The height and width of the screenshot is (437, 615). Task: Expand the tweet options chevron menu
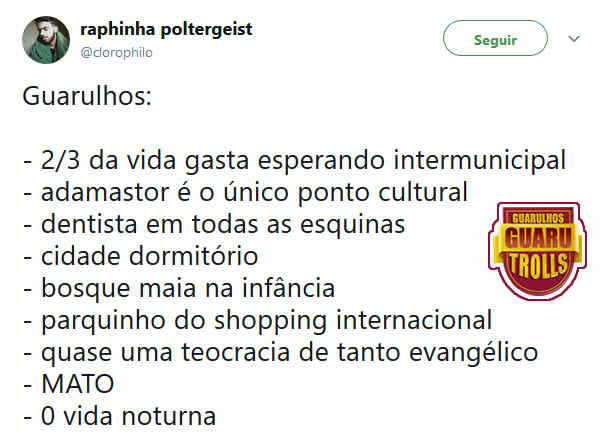pos(574,39)
